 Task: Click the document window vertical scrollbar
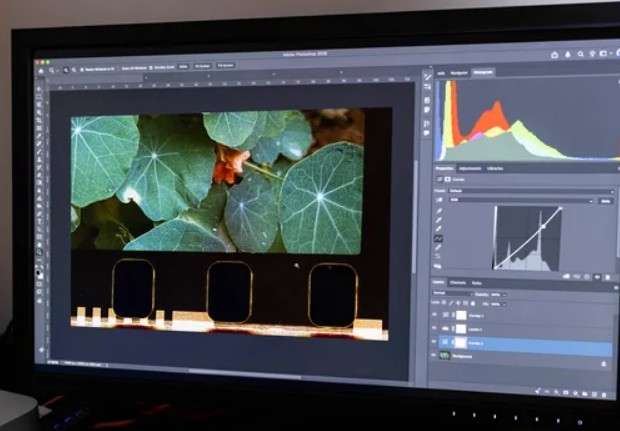[x=413, y=217]
